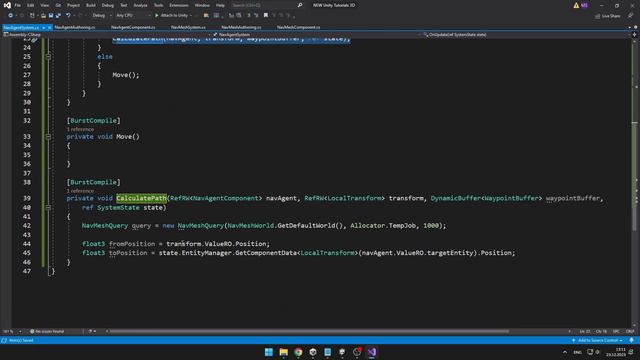The height and width of the screenshot is (360, 640).
Task: Click the Undo arrow icon
Action: pos(68,16)
